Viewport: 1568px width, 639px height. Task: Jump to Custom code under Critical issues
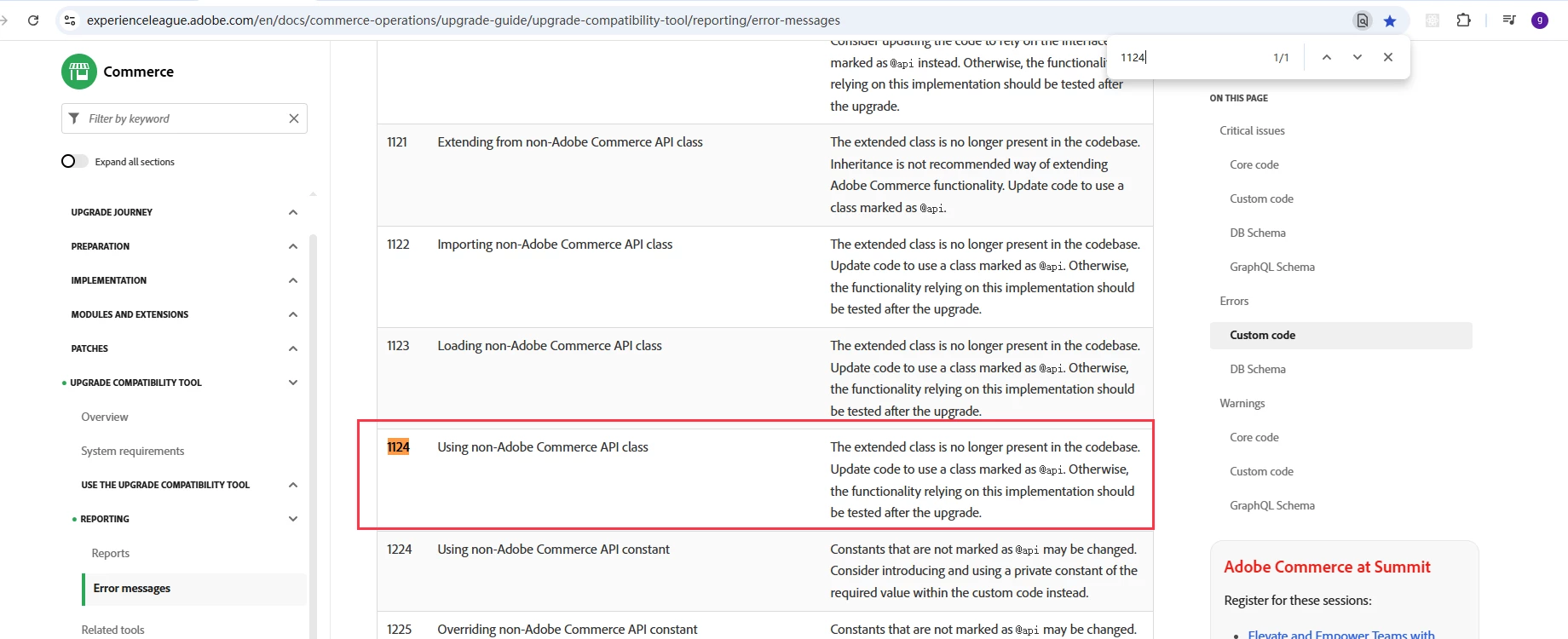pos(1261,199)
